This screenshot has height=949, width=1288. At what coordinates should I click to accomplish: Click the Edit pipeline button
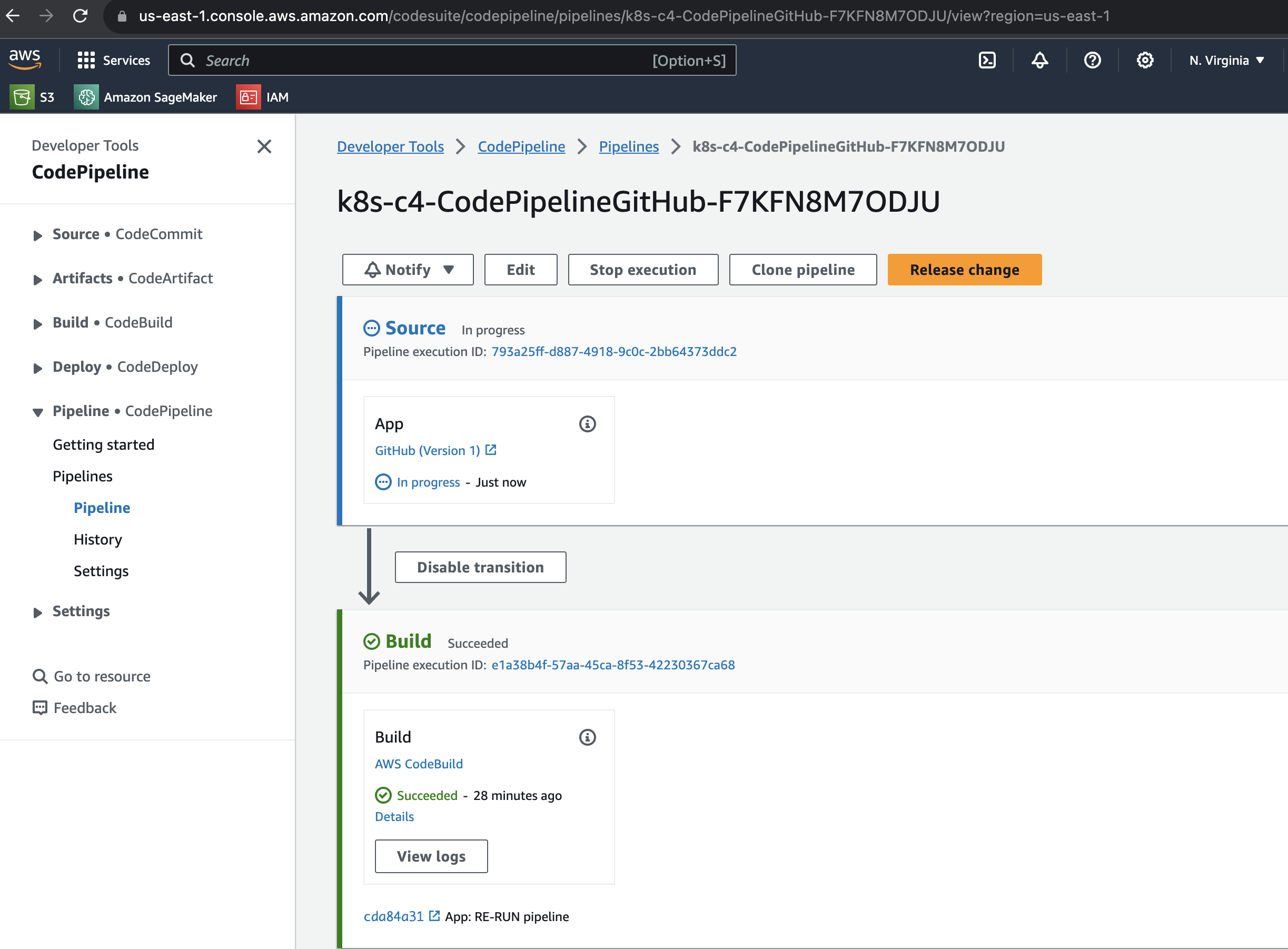520,270
